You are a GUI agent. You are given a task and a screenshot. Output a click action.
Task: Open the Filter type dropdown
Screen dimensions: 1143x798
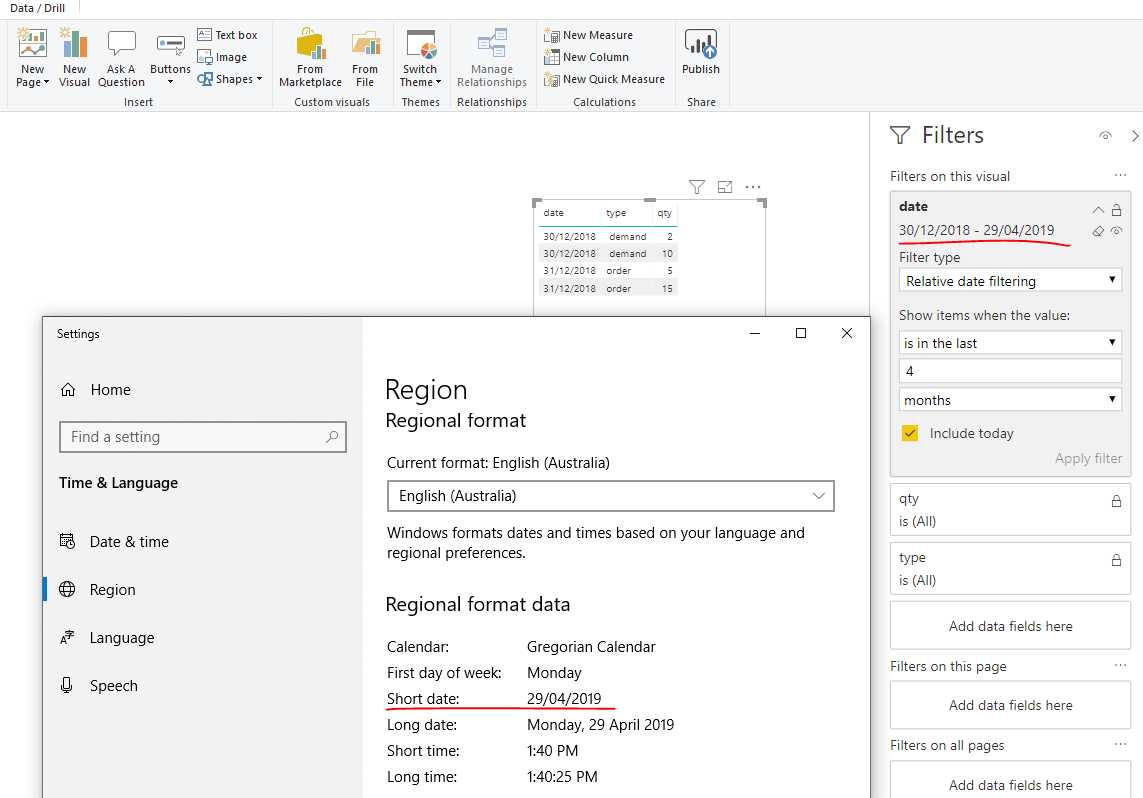1010,281
